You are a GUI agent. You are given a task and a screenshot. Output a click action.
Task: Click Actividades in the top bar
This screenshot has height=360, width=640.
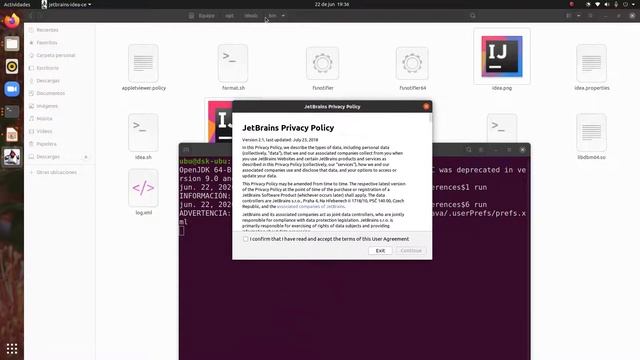pos(17,4)
